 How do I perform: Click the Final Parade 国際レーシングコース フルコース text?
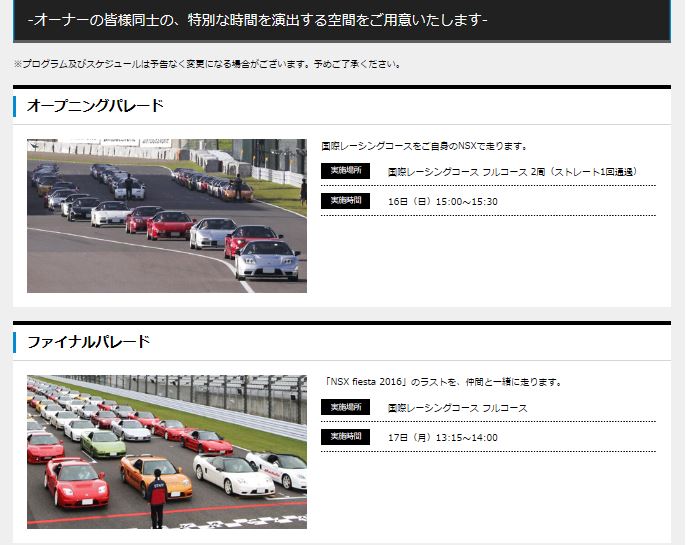[457, 408]
